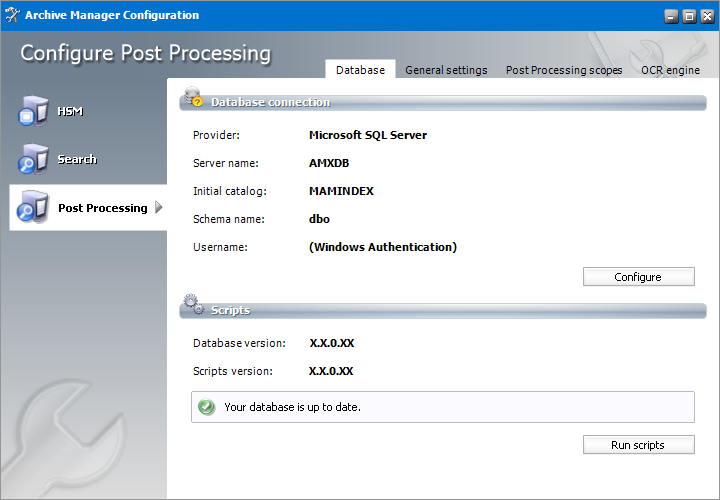Click the app icon in title bar
Viewport: 720px width, 500px height.
coord(13,15)
